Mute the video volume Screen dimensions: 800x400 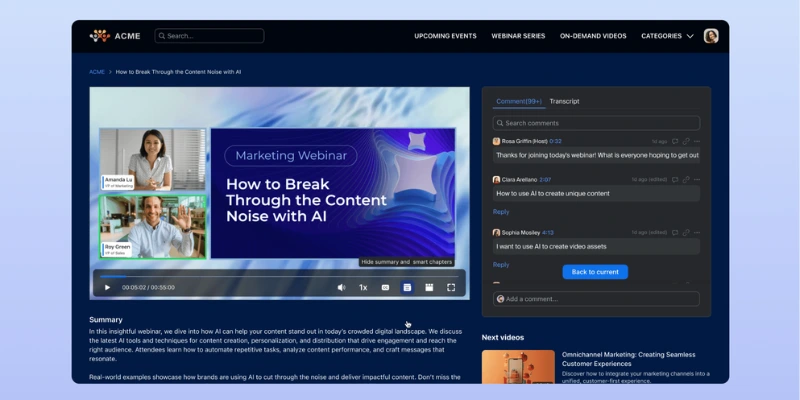341,287
